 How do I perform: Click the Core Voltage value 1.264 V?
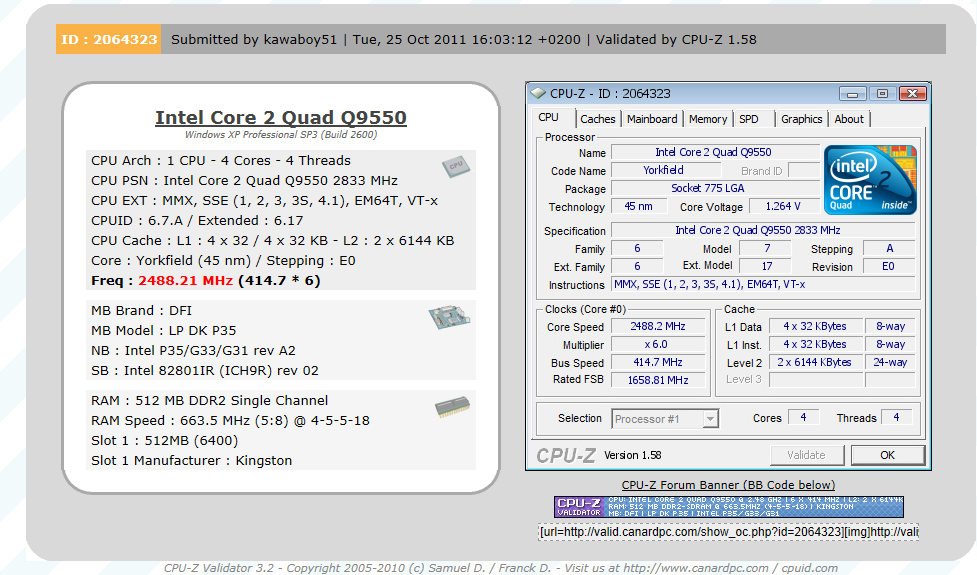[784, 206]
